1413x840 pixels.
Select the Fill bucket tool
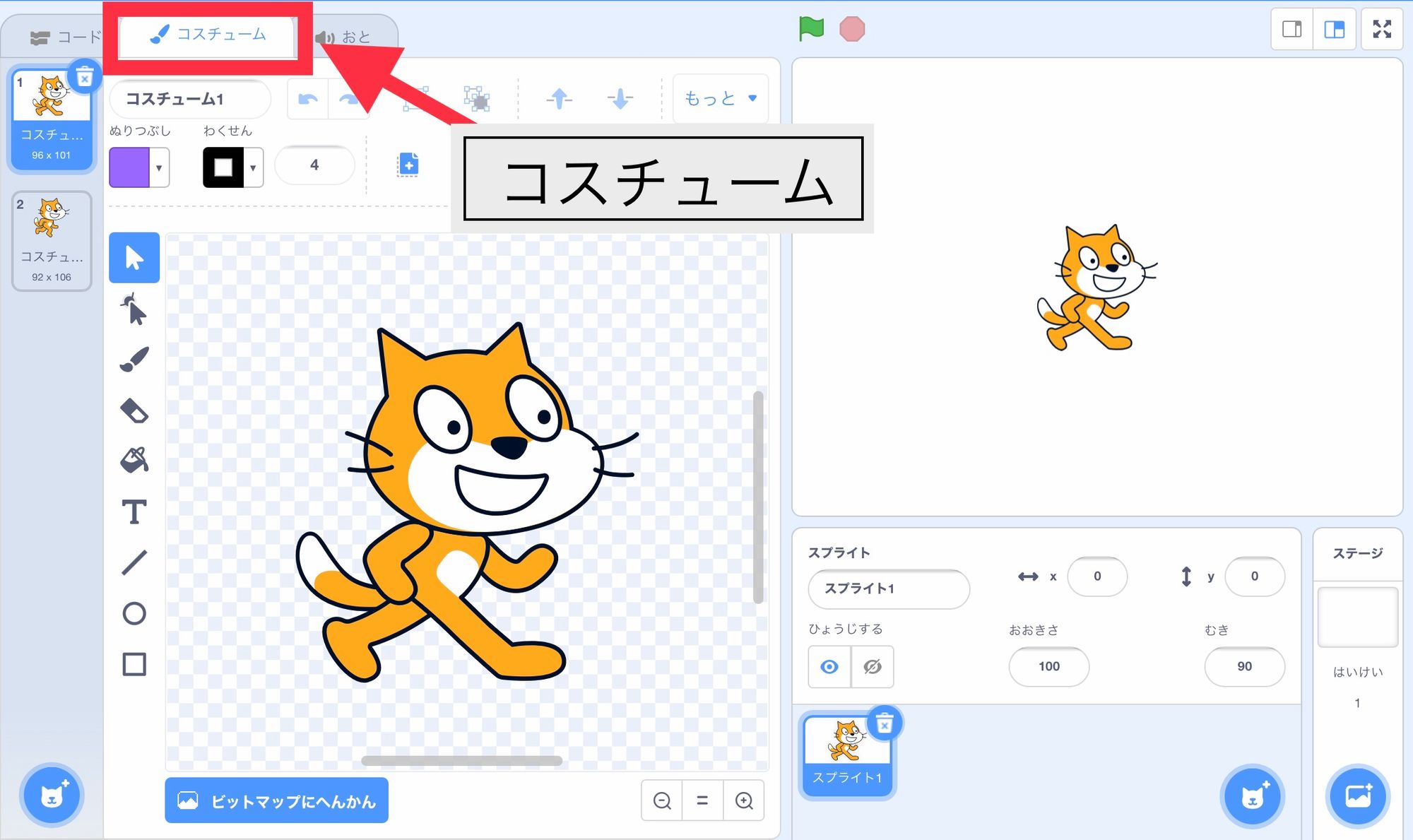(134, 461)
